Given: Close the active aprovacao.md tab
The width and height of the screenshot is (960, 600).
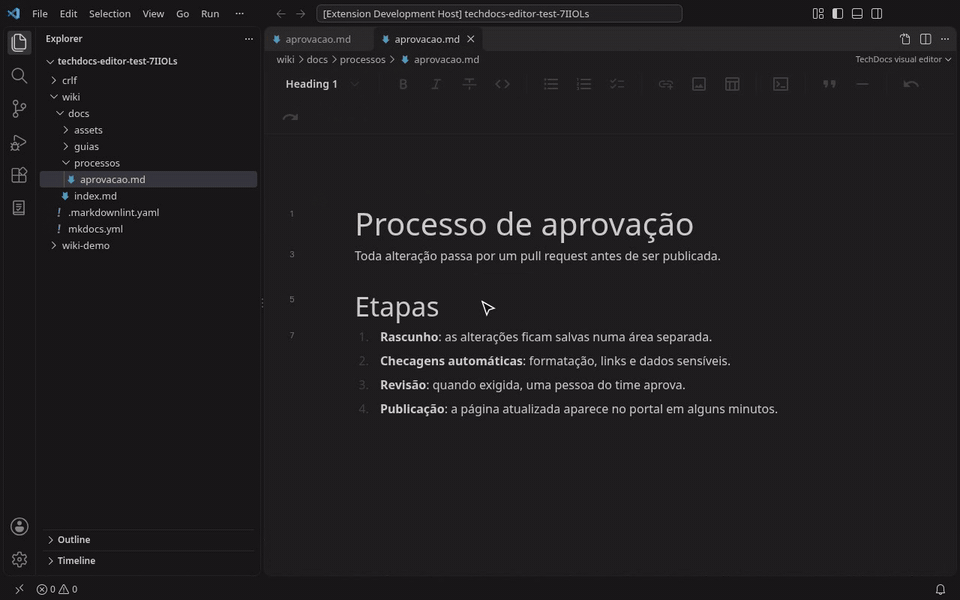Looking at the screenshot, I should click(x=471, y=39).
